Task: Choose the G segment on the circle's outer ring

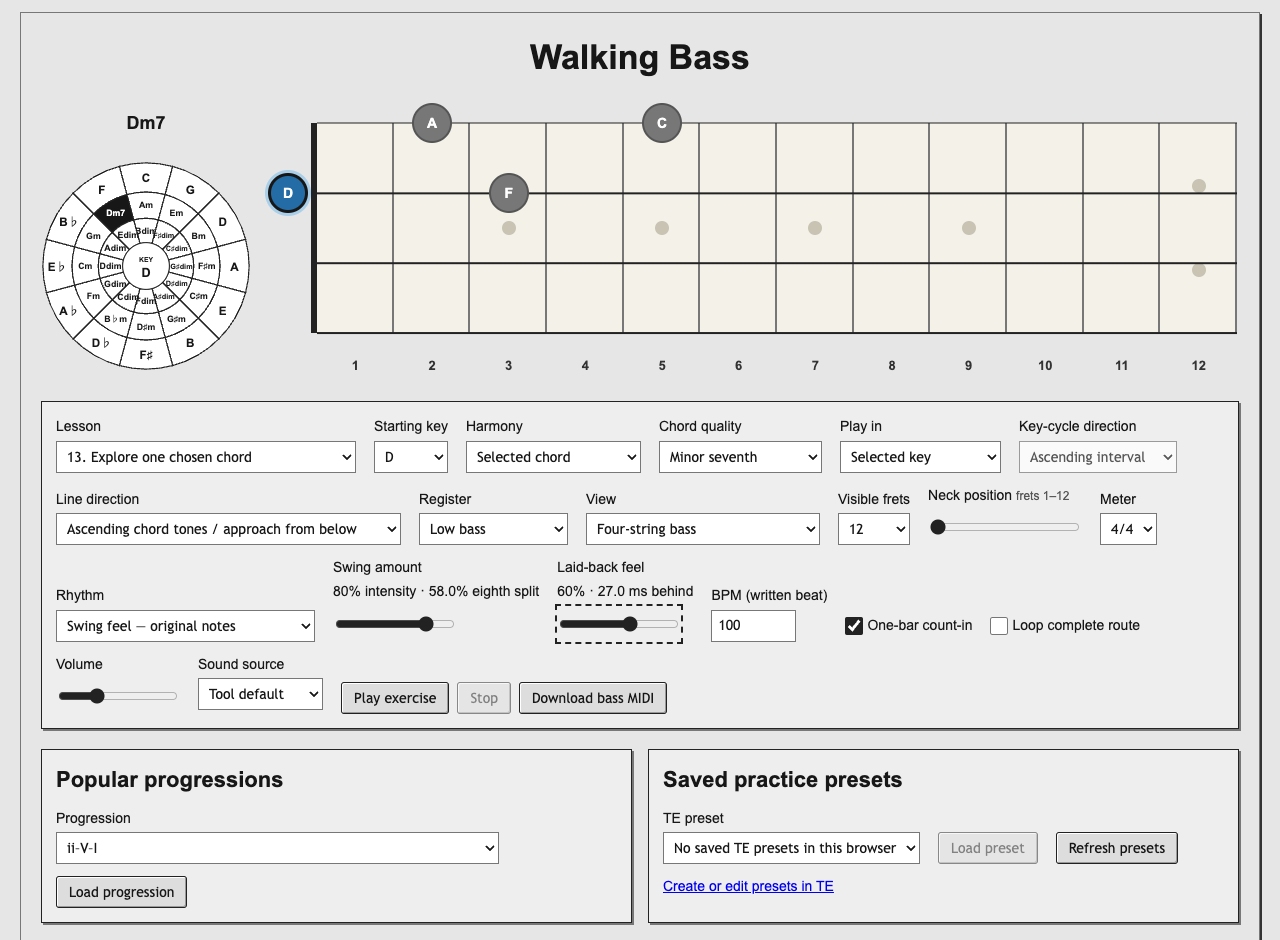Action: coord(190,190)
